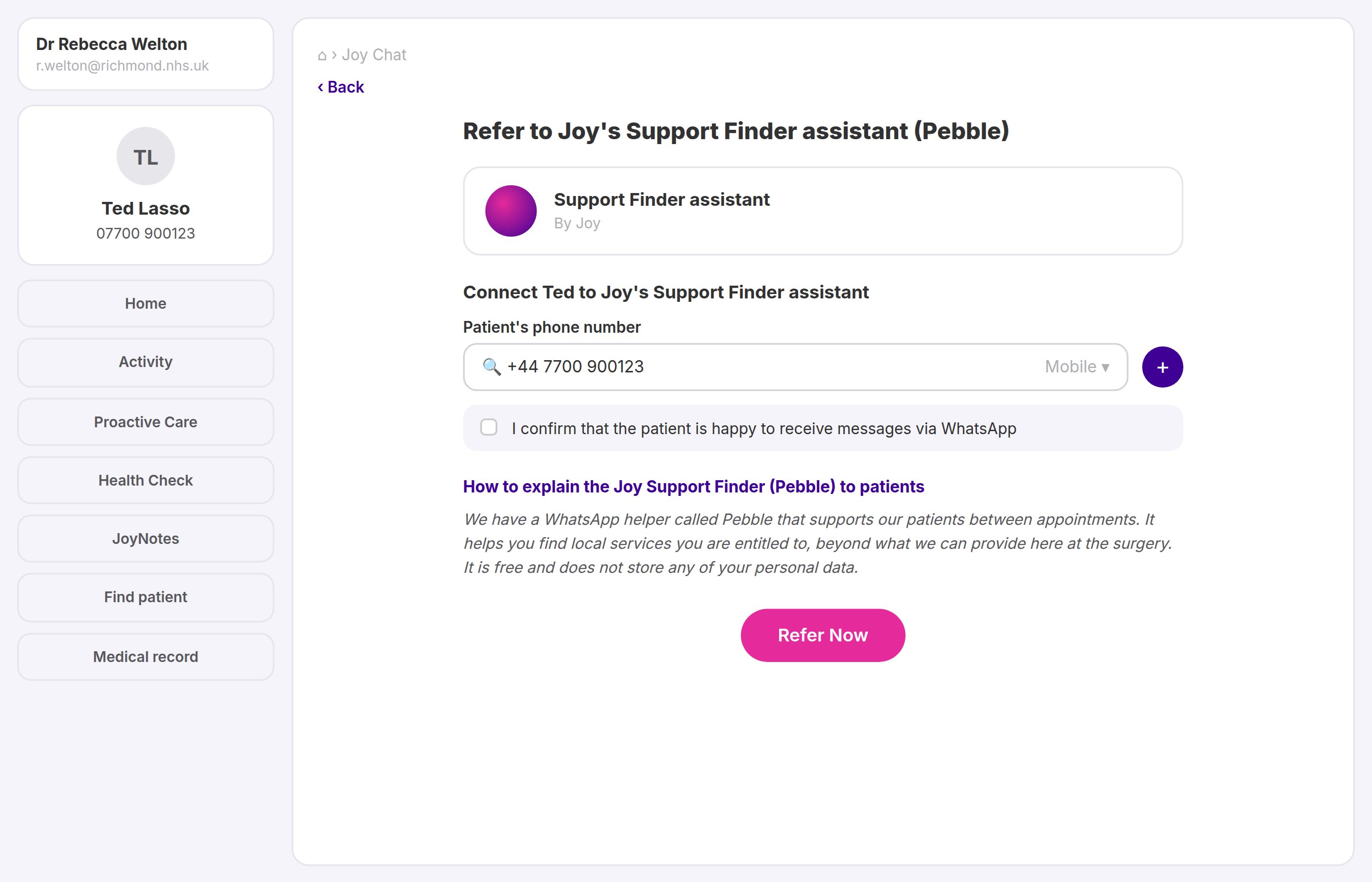Image resolution: width=1372 pixels, height=882 pixels.
Task: Click the Dr Rebecca Welton account card
Action: 146,54
